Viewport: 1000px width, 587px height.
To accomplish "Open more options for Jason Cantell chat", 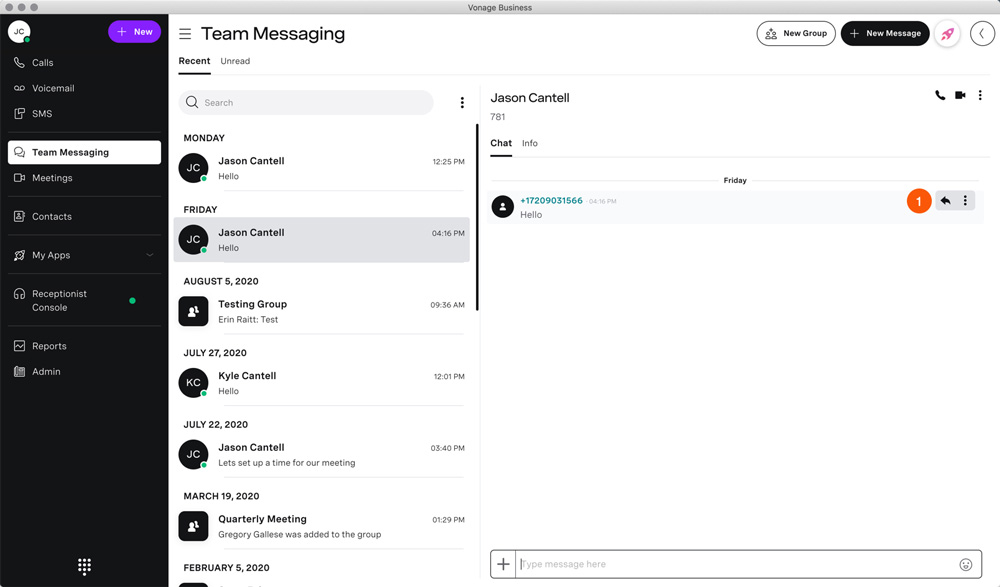I will [980, 96].
